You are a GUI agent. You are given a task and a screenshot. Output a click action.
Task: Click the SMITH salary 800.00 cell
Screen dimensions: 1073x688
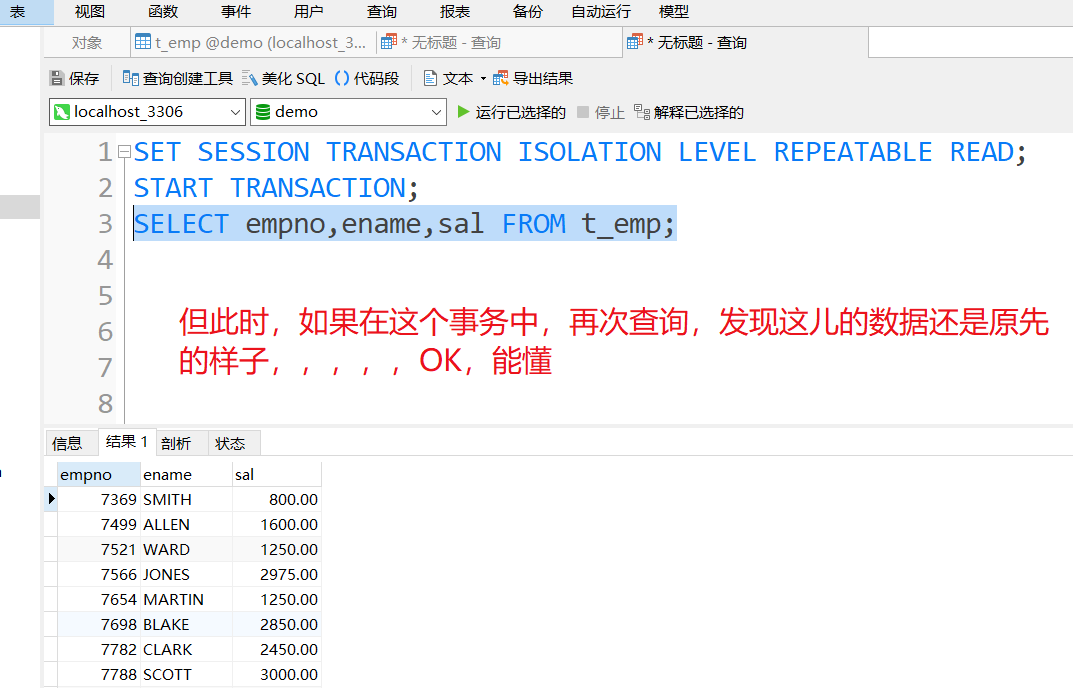[276, 499]
